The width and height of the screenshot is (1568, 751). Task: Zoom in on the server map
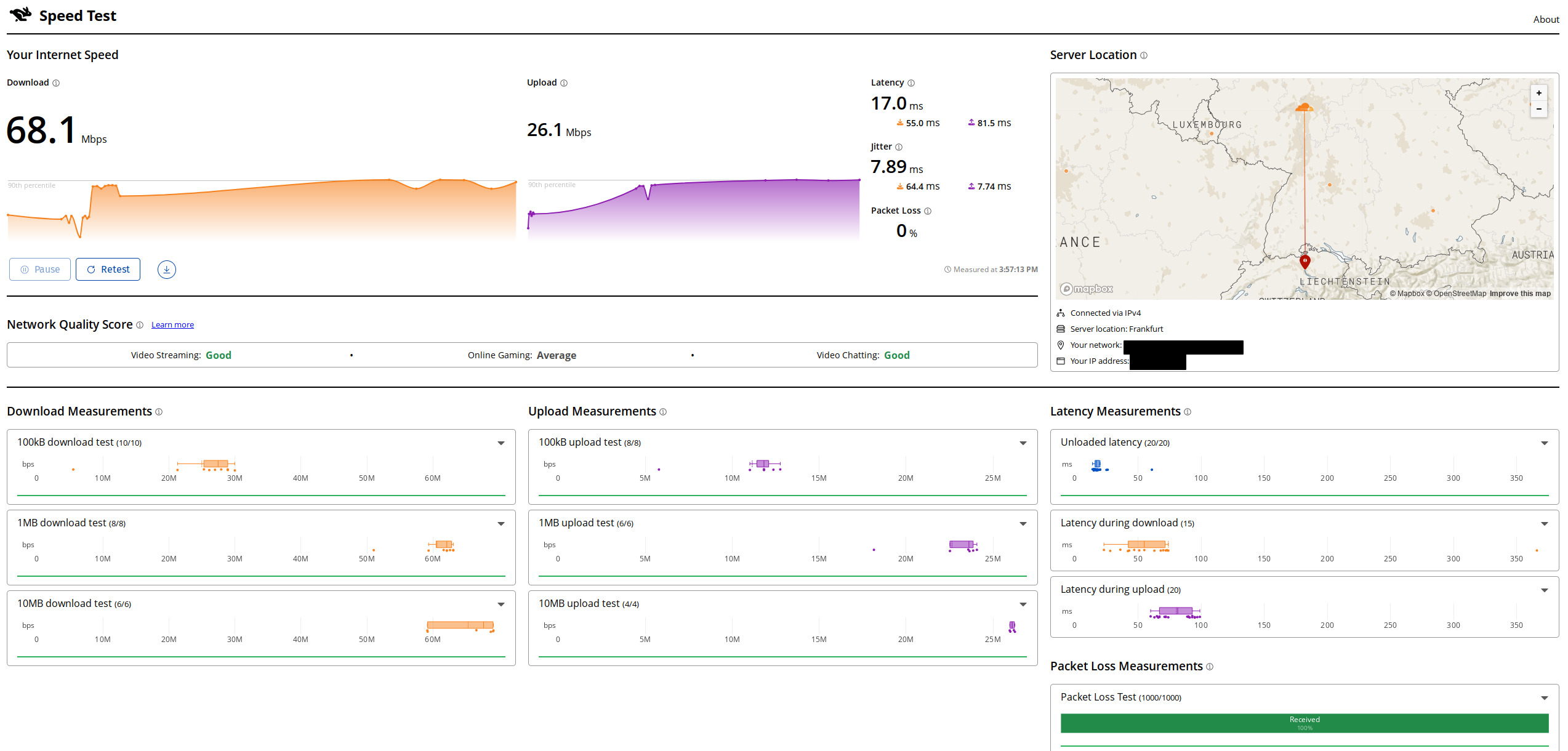(x=1538, y=94)
